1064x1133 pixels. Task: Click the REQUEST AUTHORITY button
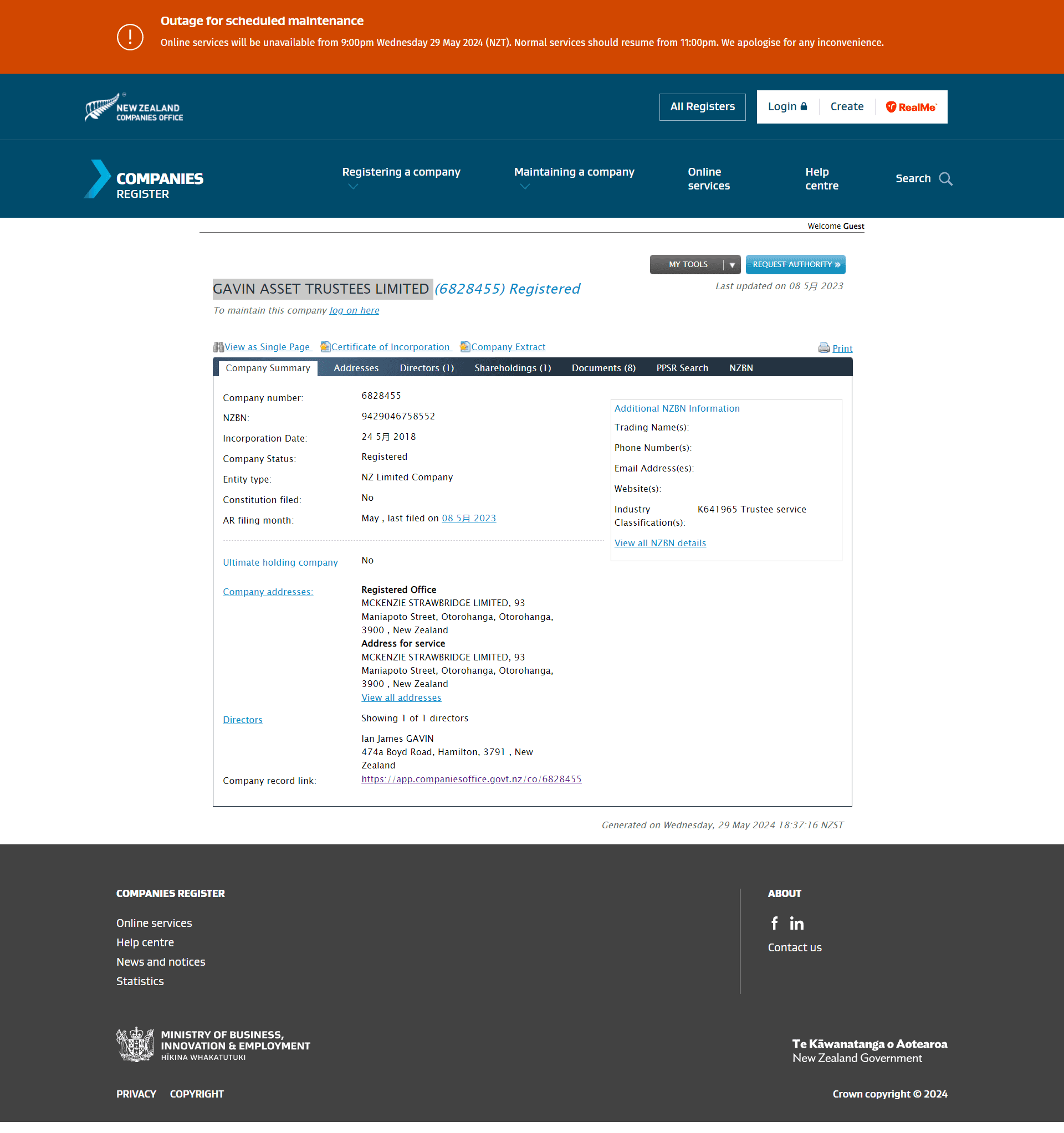pyautogui.click(x=795, y=264)
